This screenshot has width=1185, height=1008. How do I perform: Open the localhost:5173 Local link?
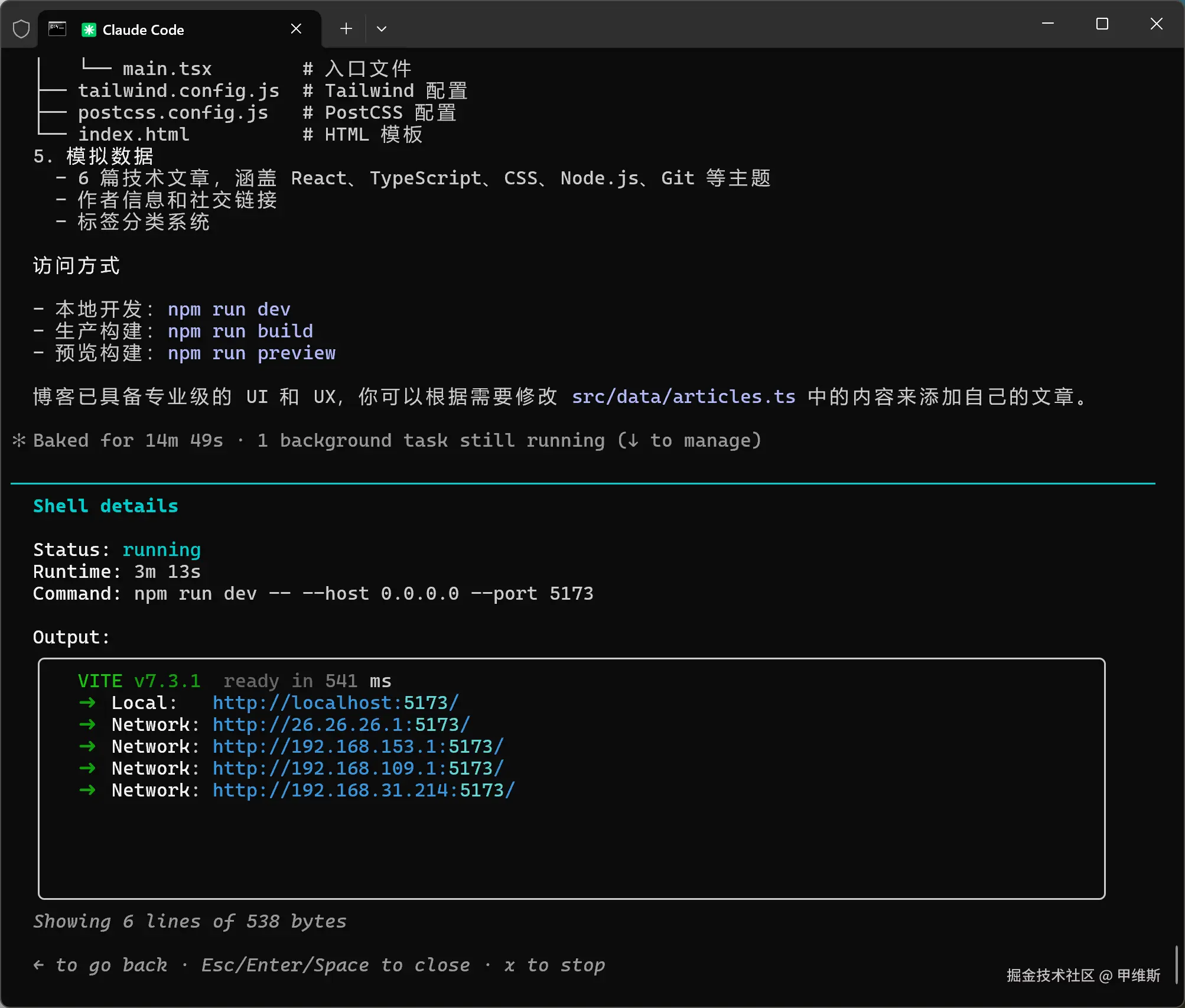tap(336, 703)
